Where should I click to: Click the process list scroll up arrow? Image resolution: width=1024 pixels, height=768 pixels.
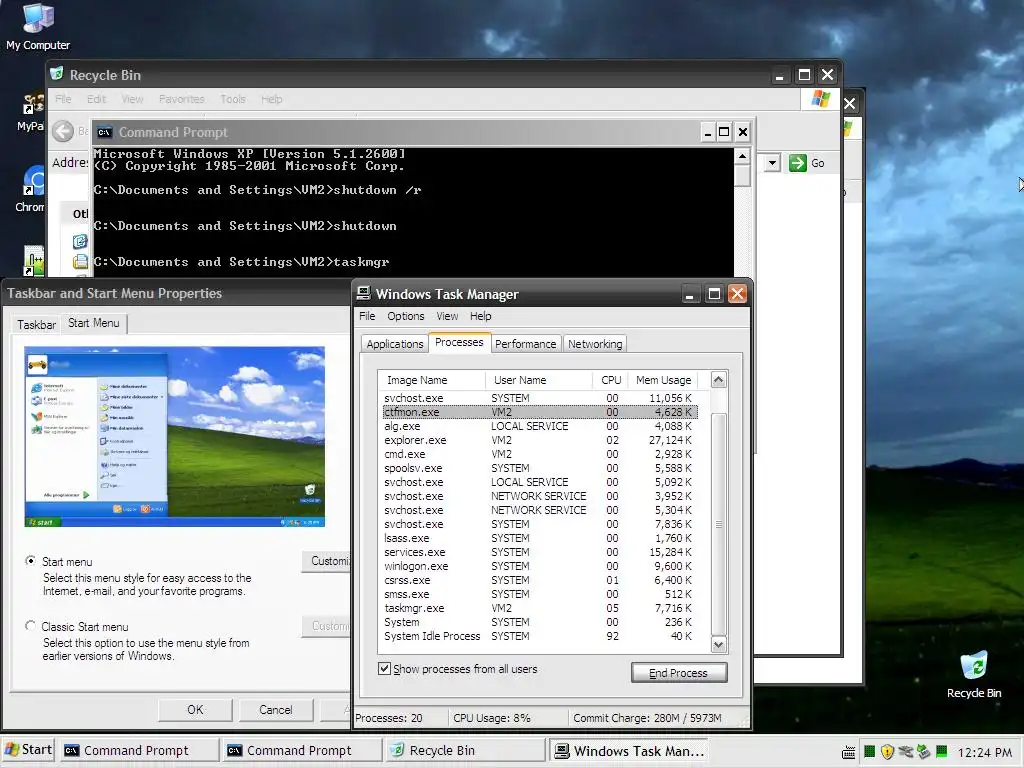718,380
